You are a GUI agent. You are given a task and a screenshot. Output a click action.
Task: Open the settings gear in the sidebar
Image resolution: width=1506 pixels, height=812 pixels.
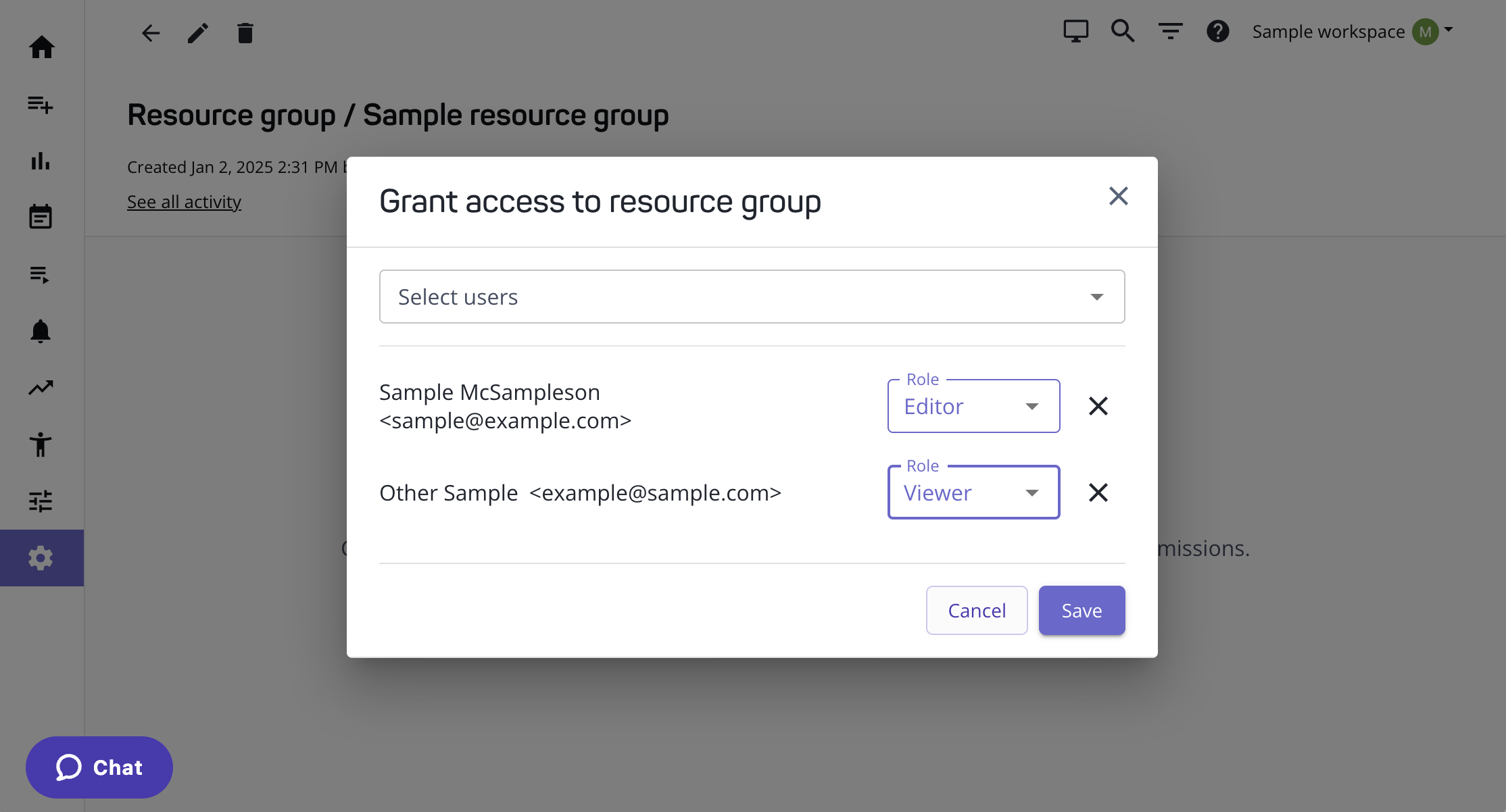tap(41, 558)
